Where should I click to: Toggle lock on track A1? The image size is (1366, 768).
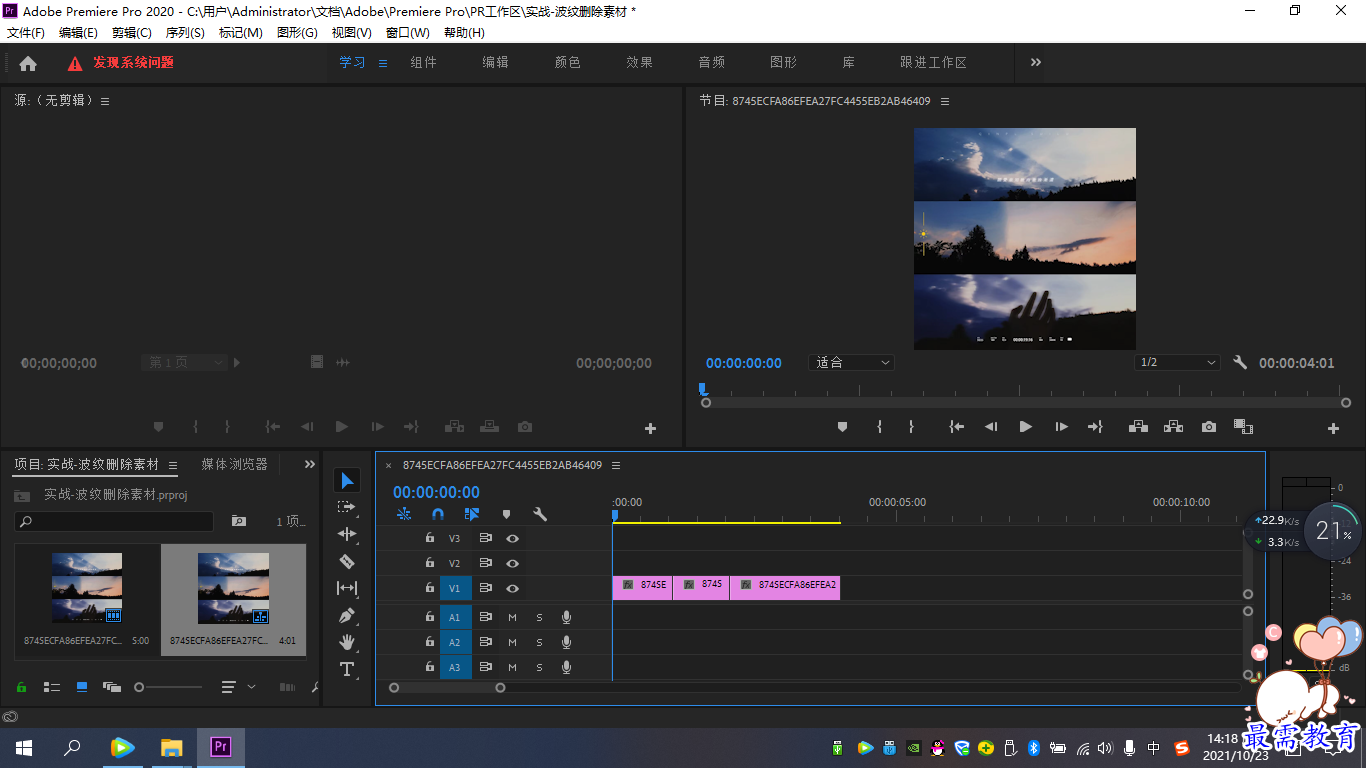pyautogui.click(x=430, y=617)
